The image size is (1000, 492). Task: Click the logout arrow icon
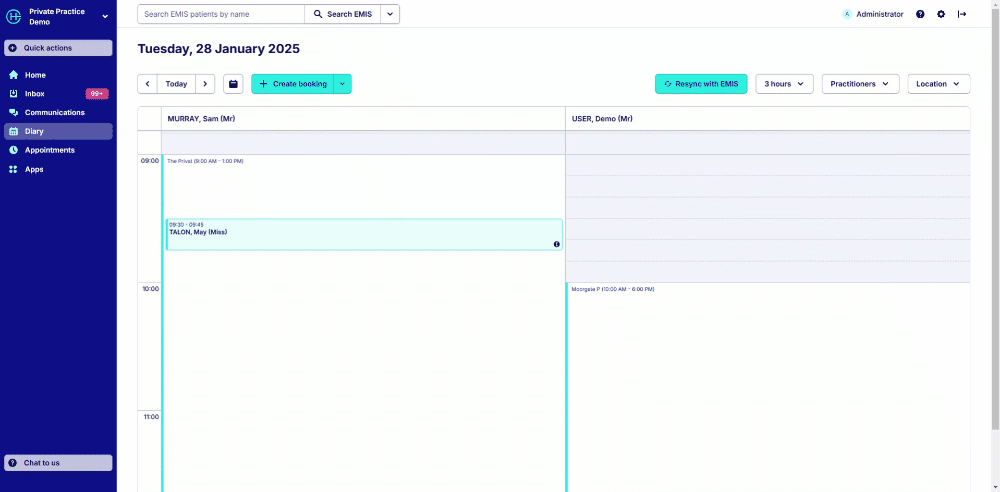(962, 14)
